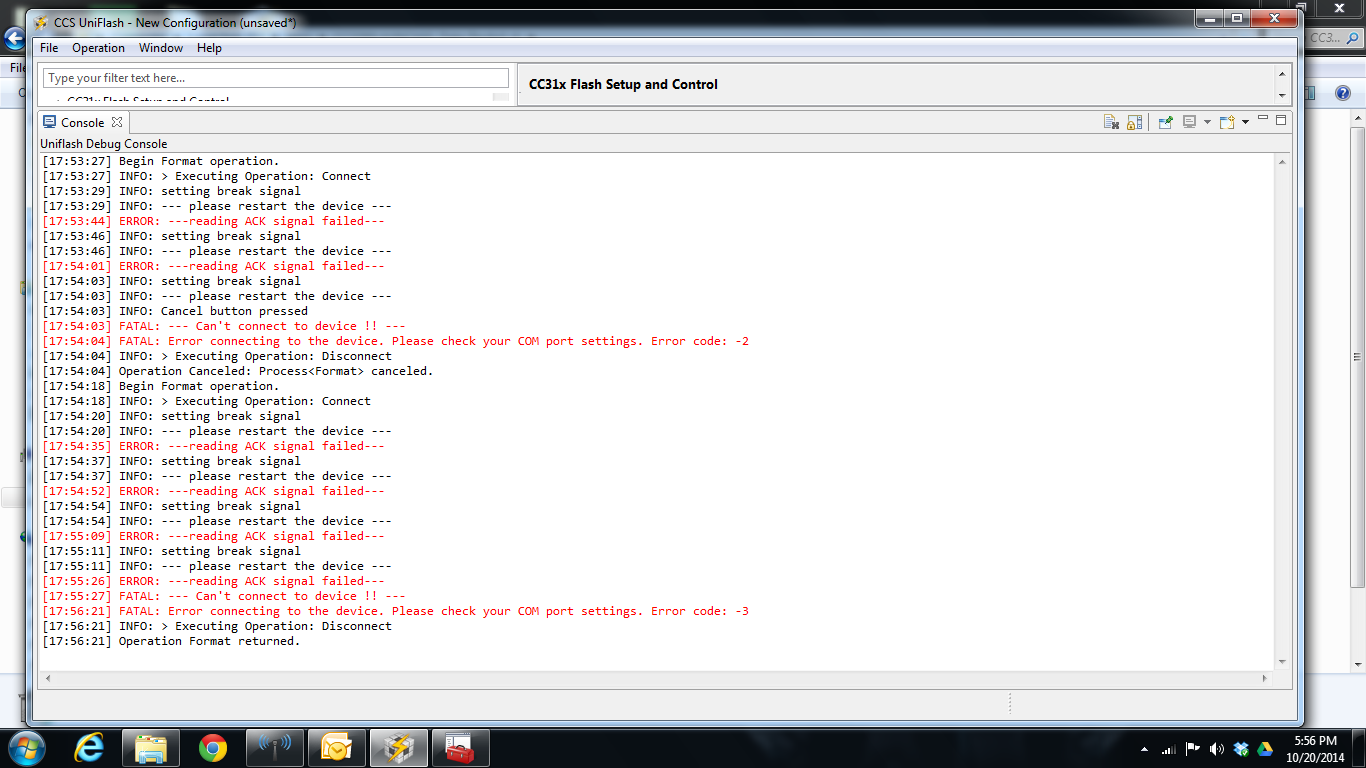Focus the 'Type your filter text here' field
Screen dimensions: 1366x768
click(276, 78)
